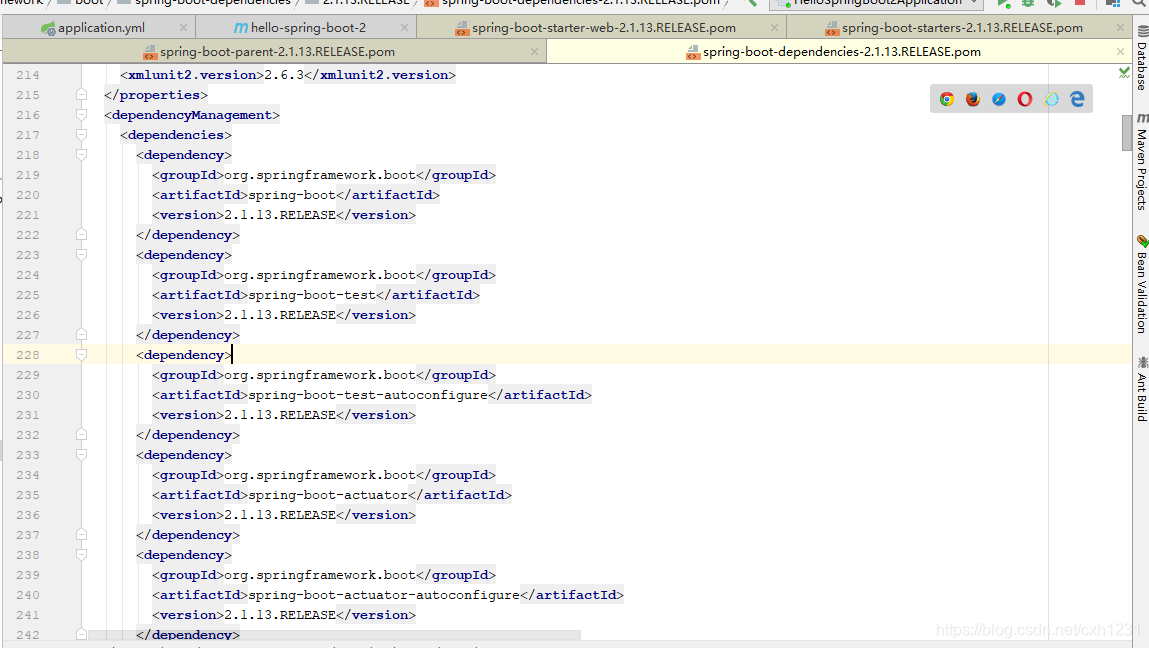The width and height of the screenshot is (1149, 648).
Task: Click line number 241 in gutter
Action: pyautogui.click(x=28, y=615)
